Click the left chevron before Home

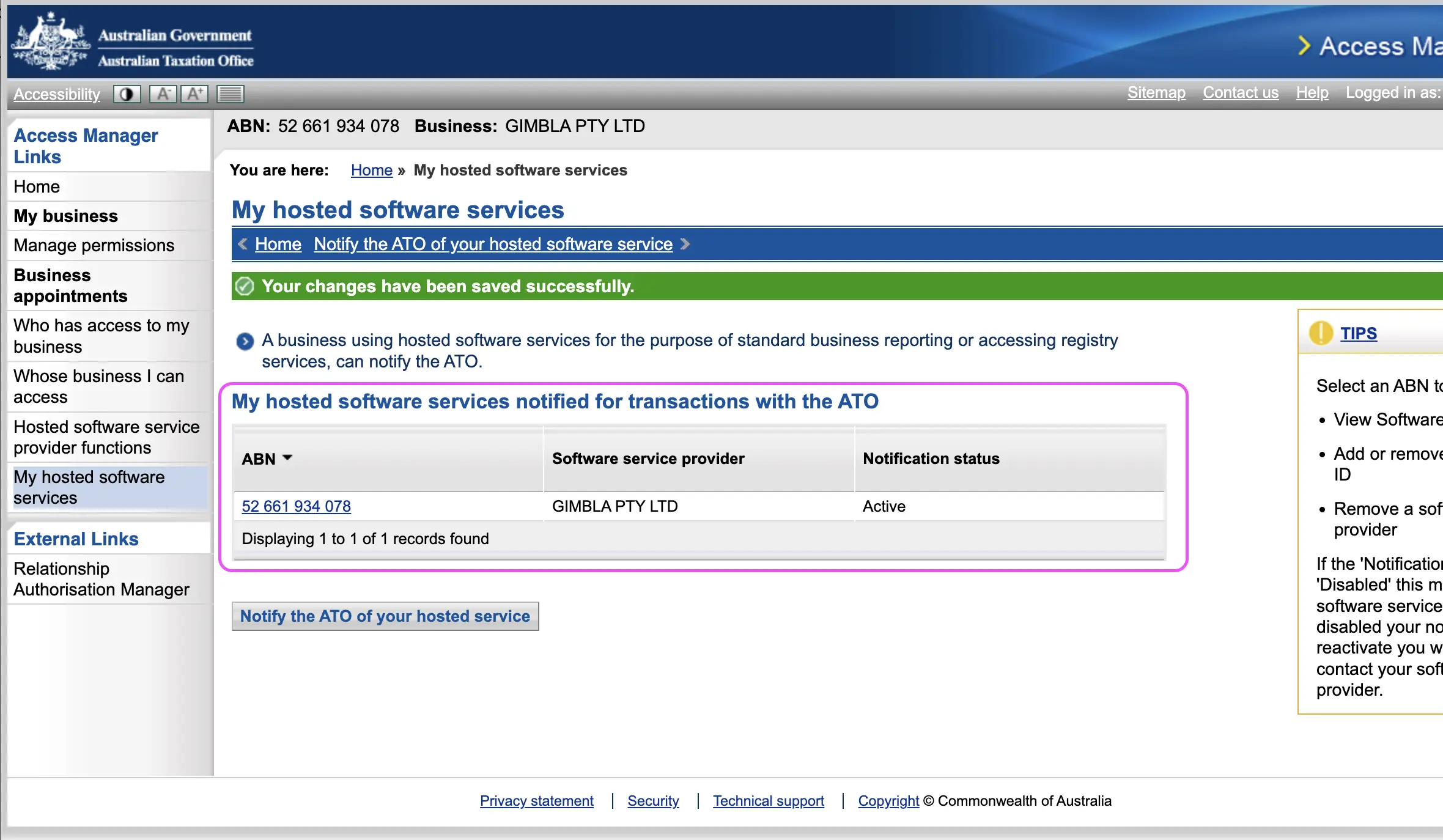pyautogui.click(x=243, y=245)
